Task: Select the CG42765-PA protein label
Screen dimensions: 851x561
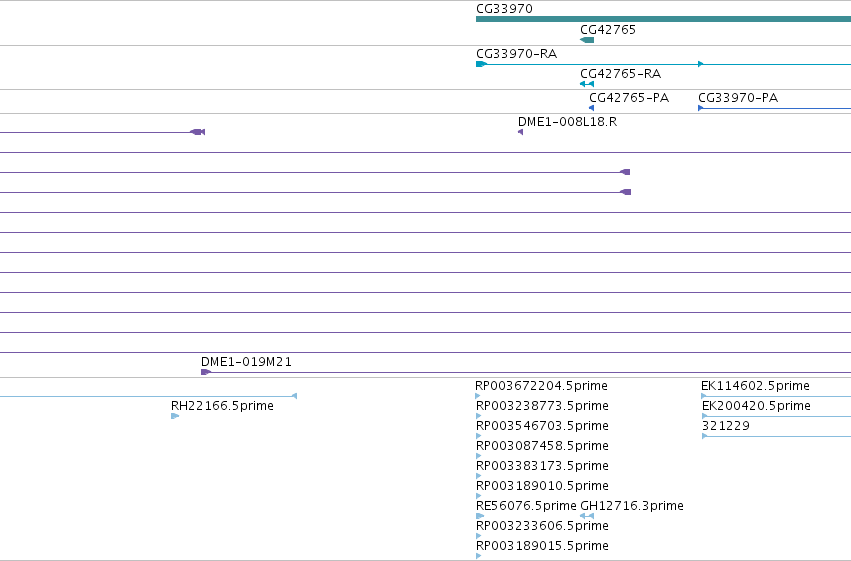Action: [x=629, y=98]
